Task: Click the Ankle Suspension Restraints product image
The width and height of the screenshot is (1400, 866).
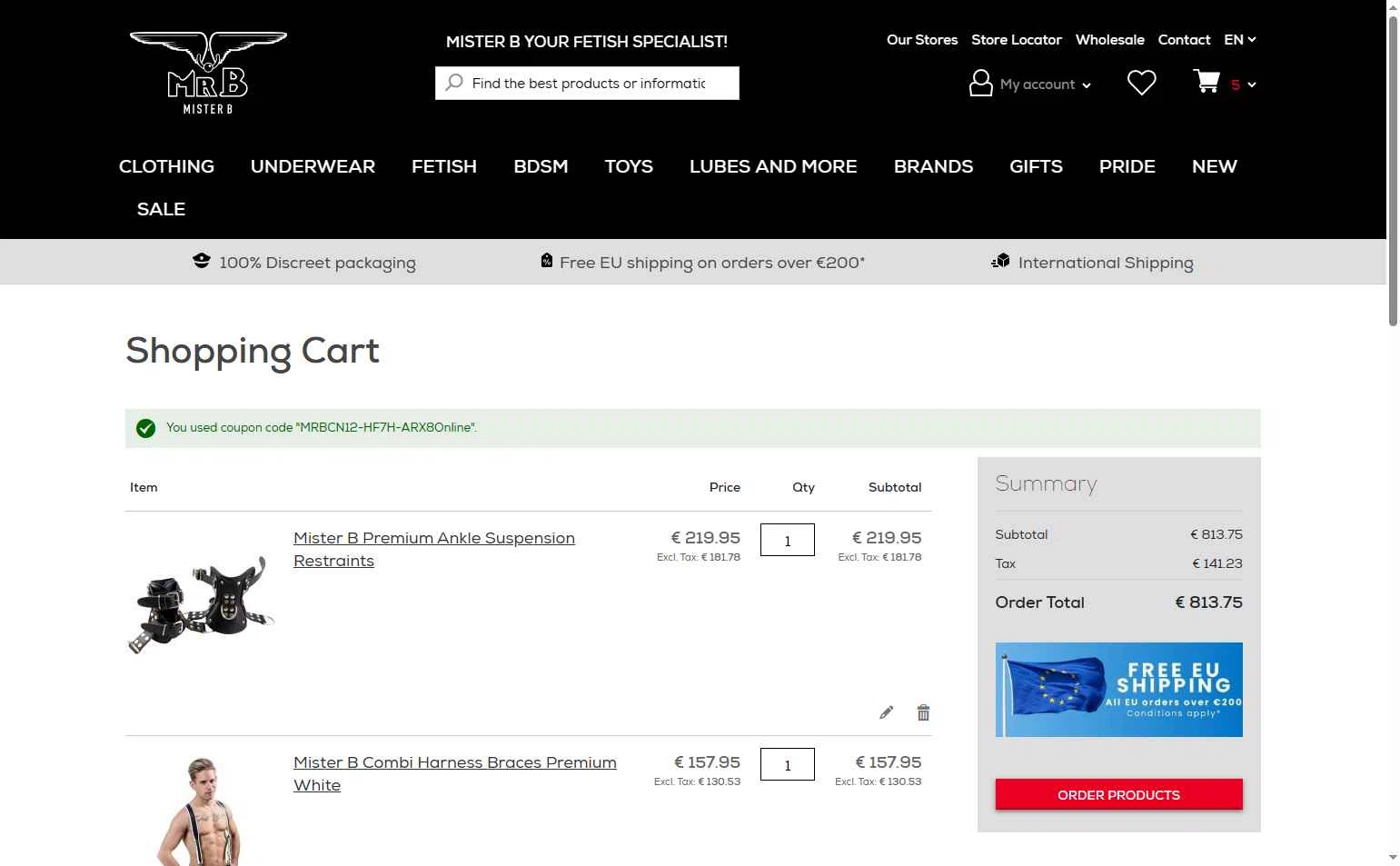Action: tap(202, 603)
